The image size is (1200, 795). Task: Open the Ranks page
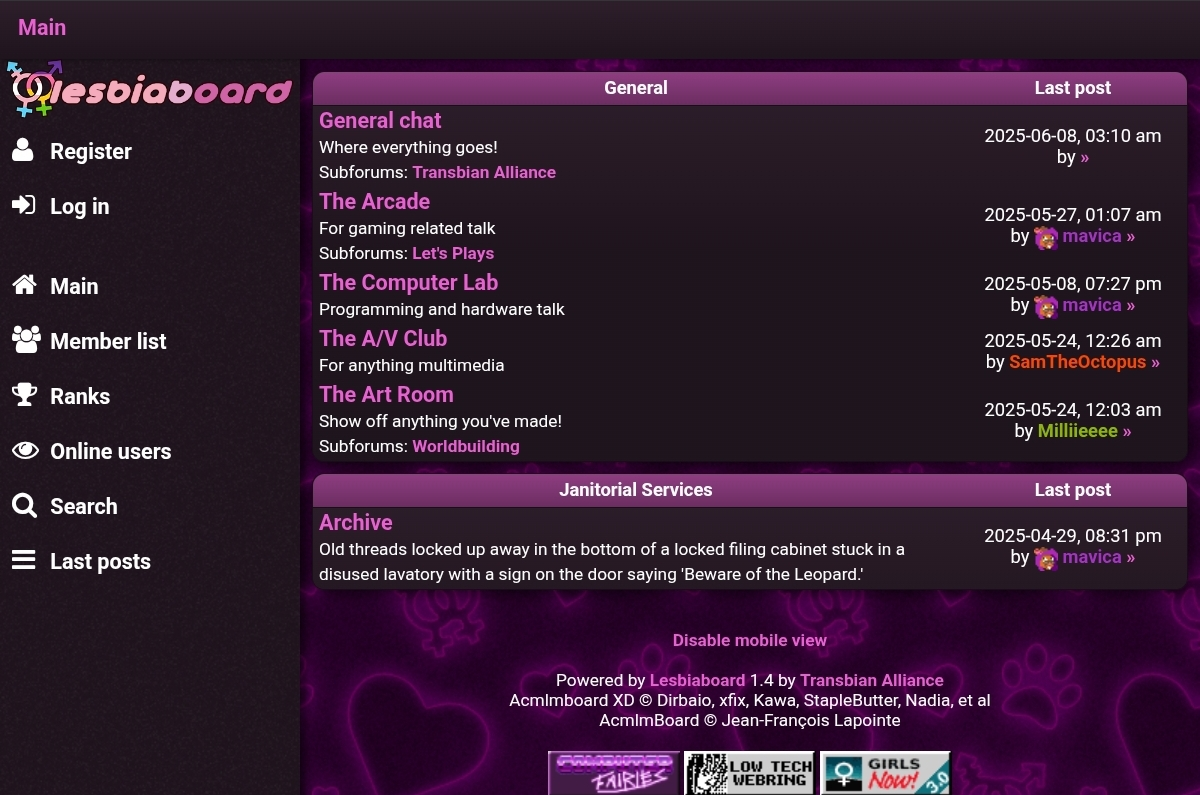coord(80,396)
